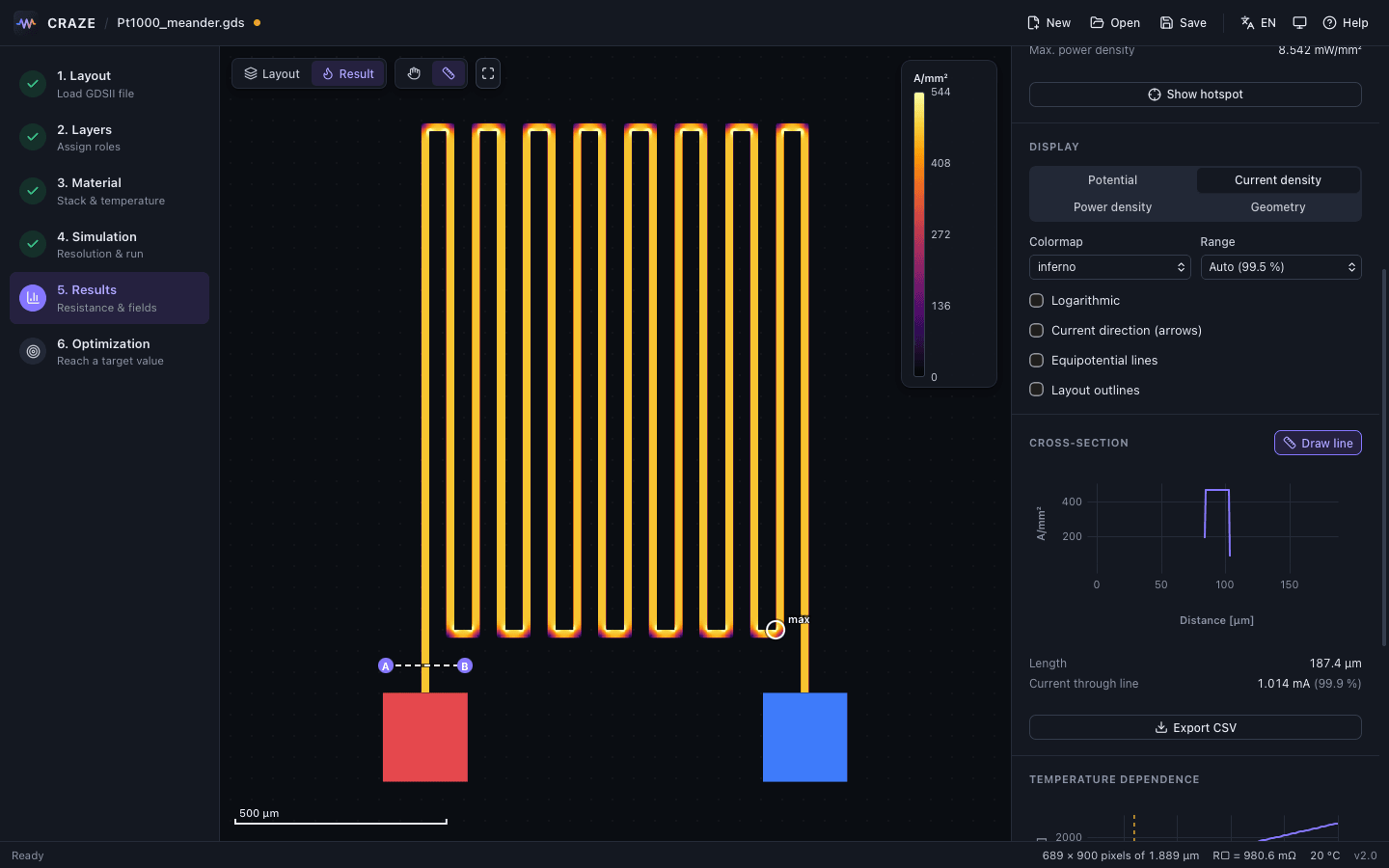The height and width of the screenshot is (868, 1389).
Task: Click the Export CSV button
Action: point(1195,727)
